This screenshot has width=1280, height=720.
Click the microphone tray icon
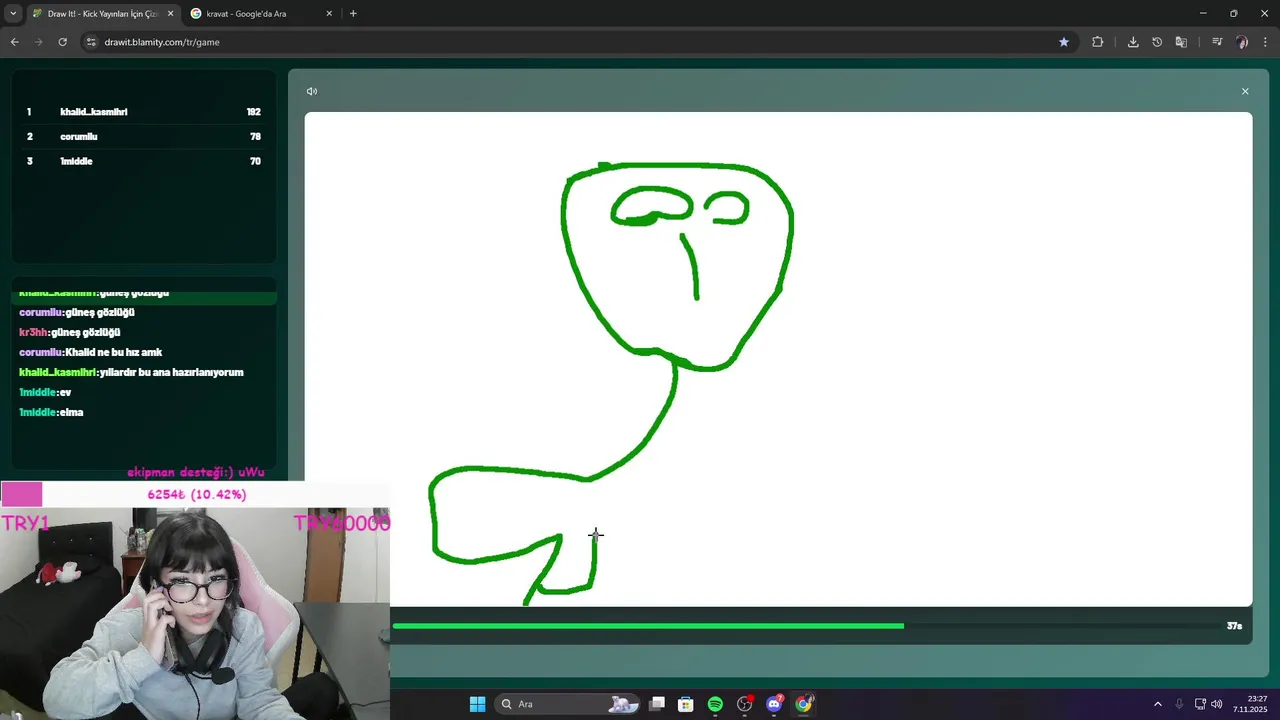pos(1180,704)
